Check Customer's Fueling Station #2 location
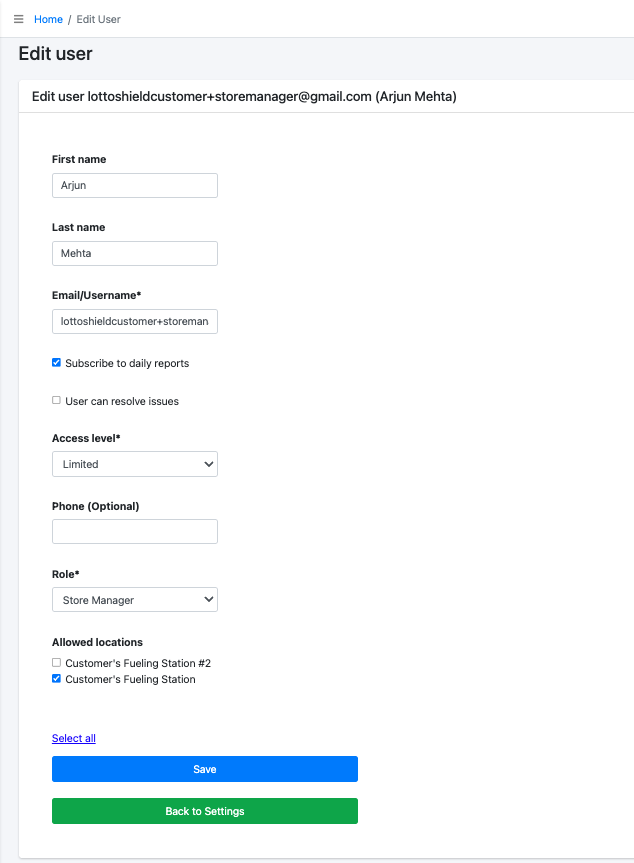This screenshot has height=863, width=634. (57, 663)
